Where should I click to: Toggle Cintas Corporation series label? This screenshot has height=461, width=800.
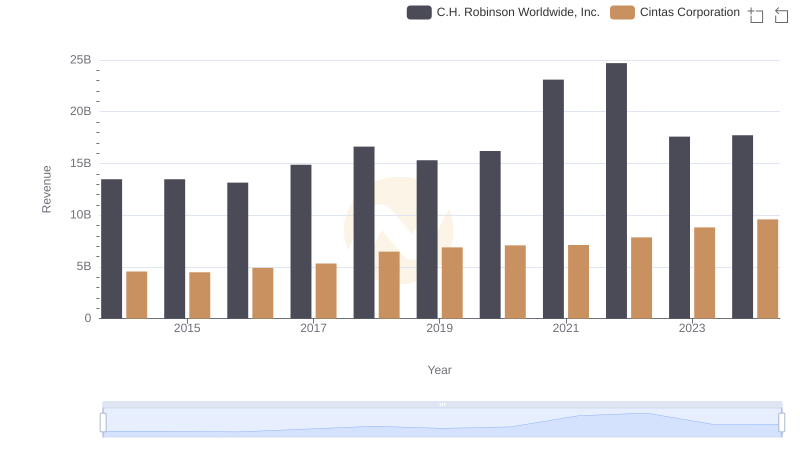pos(689,12)
